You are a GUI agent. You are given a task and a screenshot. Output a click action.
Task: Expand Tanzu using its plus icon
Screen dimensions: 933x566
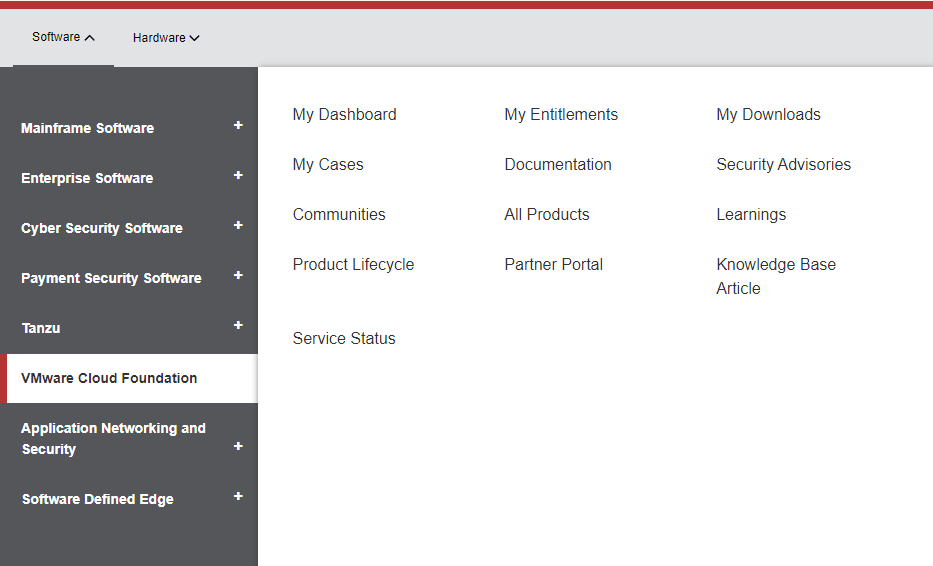[238, 326]
